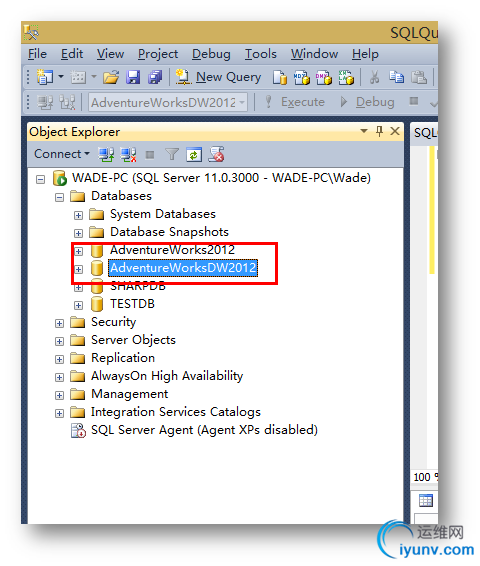The image size is (480, 566).
Task: Click the Cut scissors icon
Action: point(374,77)
